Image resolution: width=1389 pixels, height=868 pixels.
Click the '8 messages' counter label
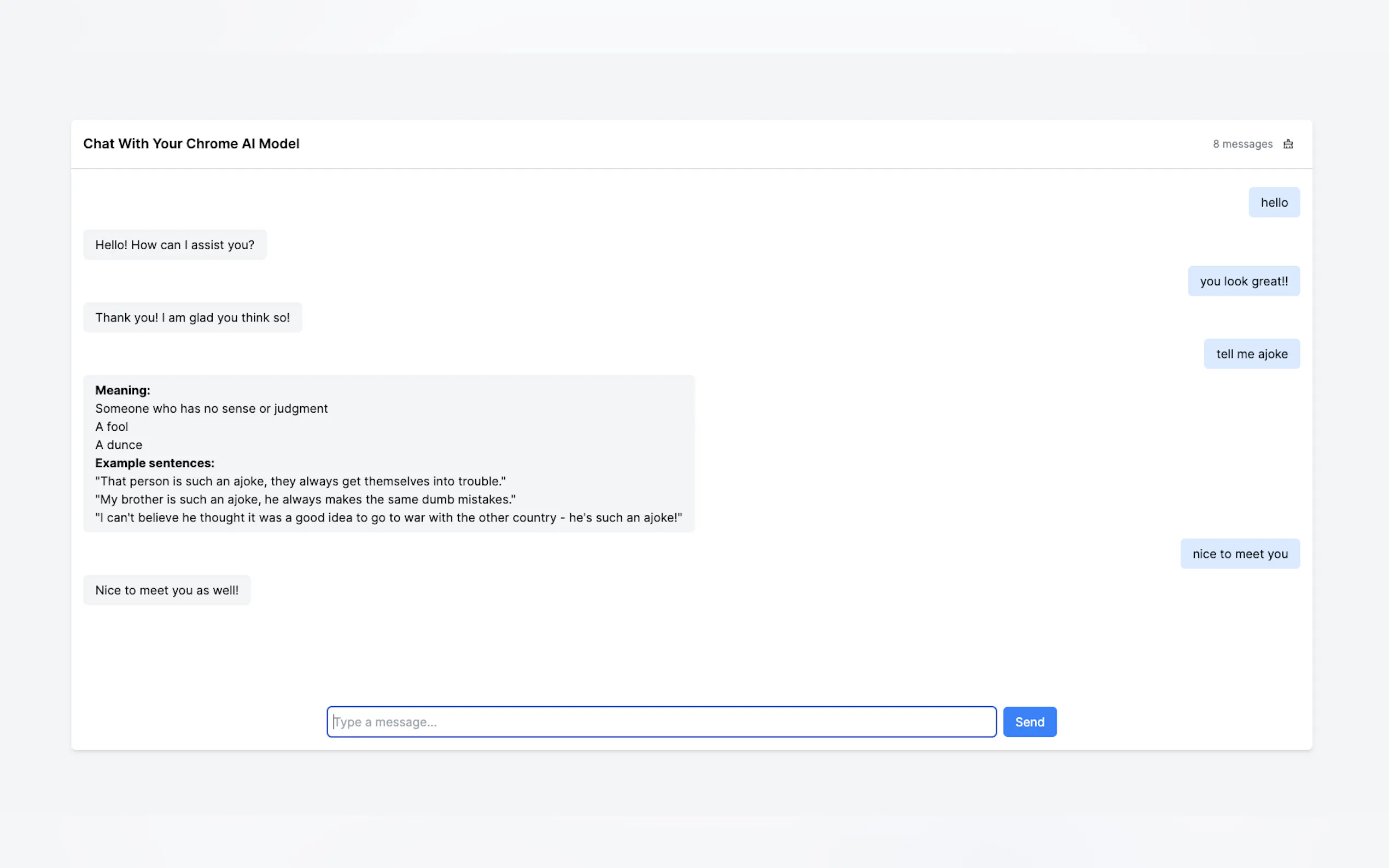[x=1242, y=144]
